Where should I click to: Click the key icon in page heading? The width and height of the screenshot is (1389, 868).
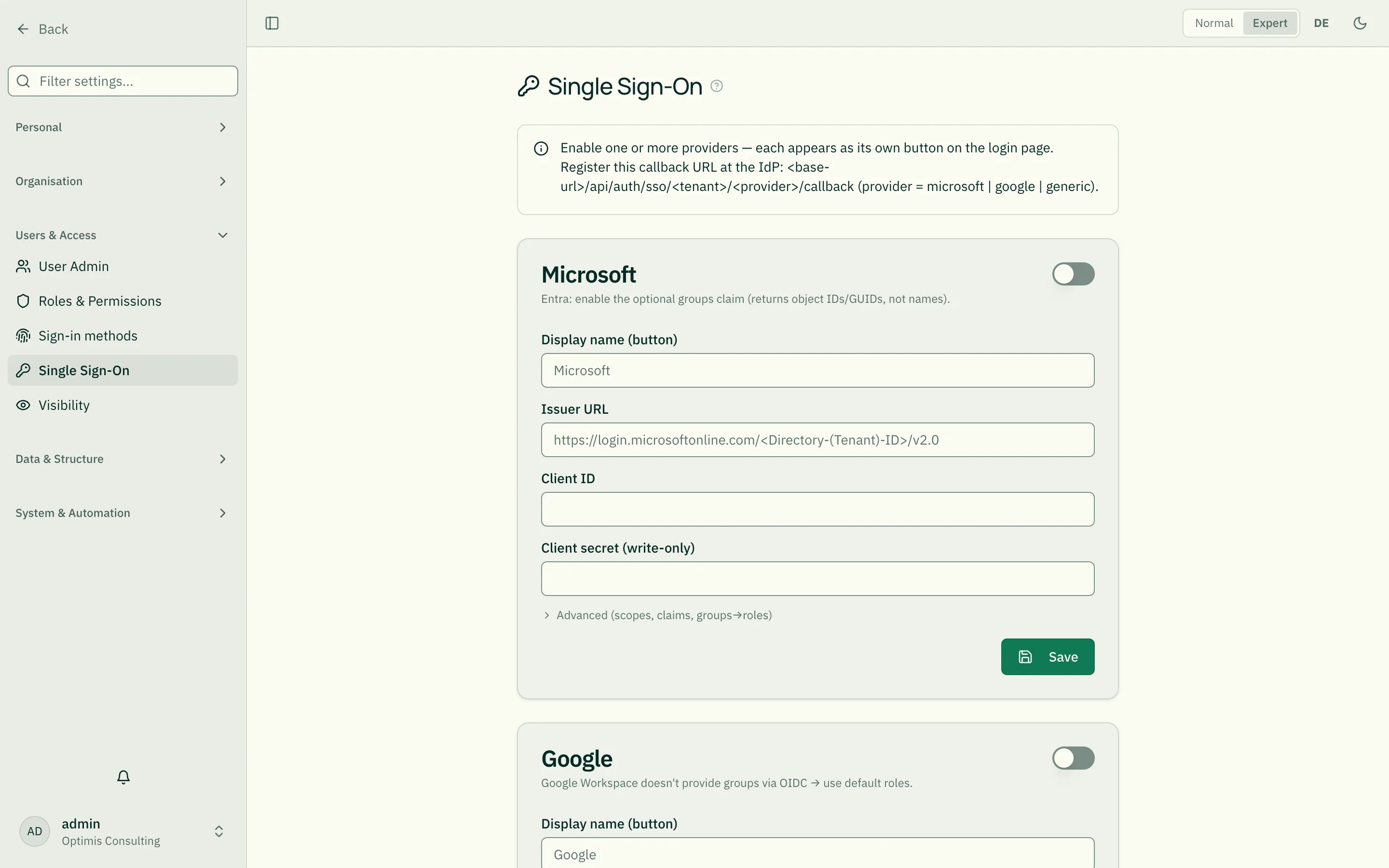tap(529, 86)
